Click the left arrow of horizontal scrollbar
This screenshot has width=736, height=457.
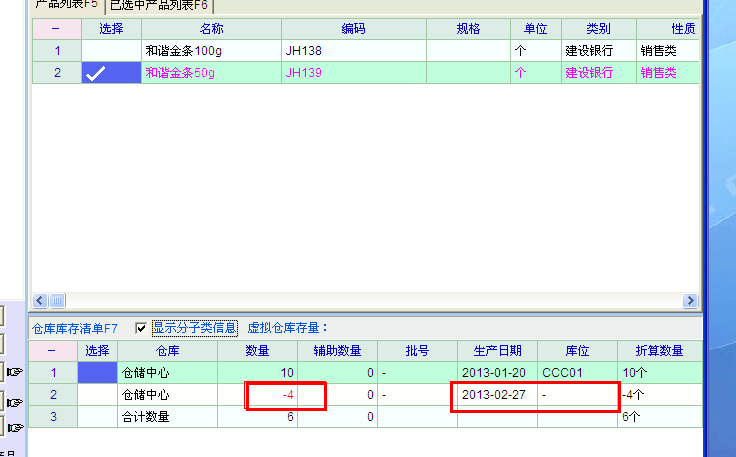coord(41,300)
